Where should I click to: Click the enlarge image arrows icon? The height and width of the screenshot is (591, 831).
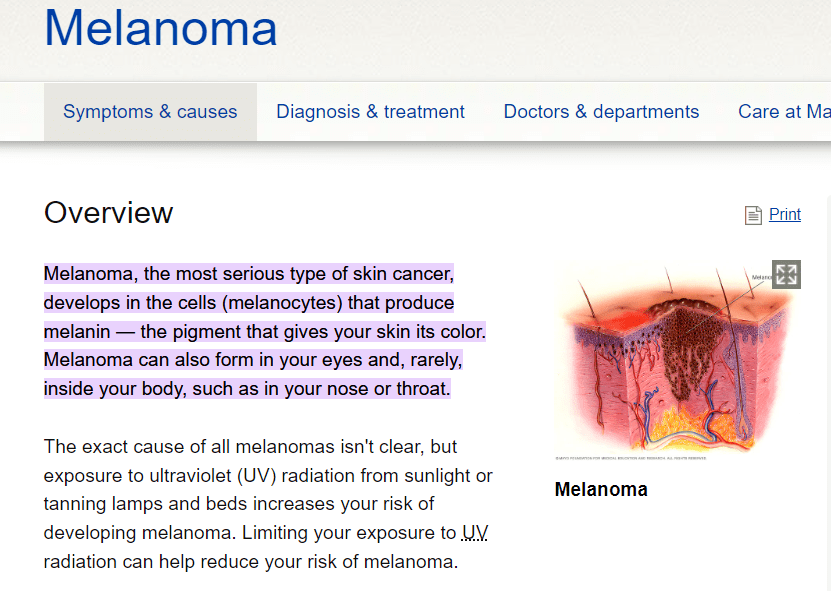786,274
